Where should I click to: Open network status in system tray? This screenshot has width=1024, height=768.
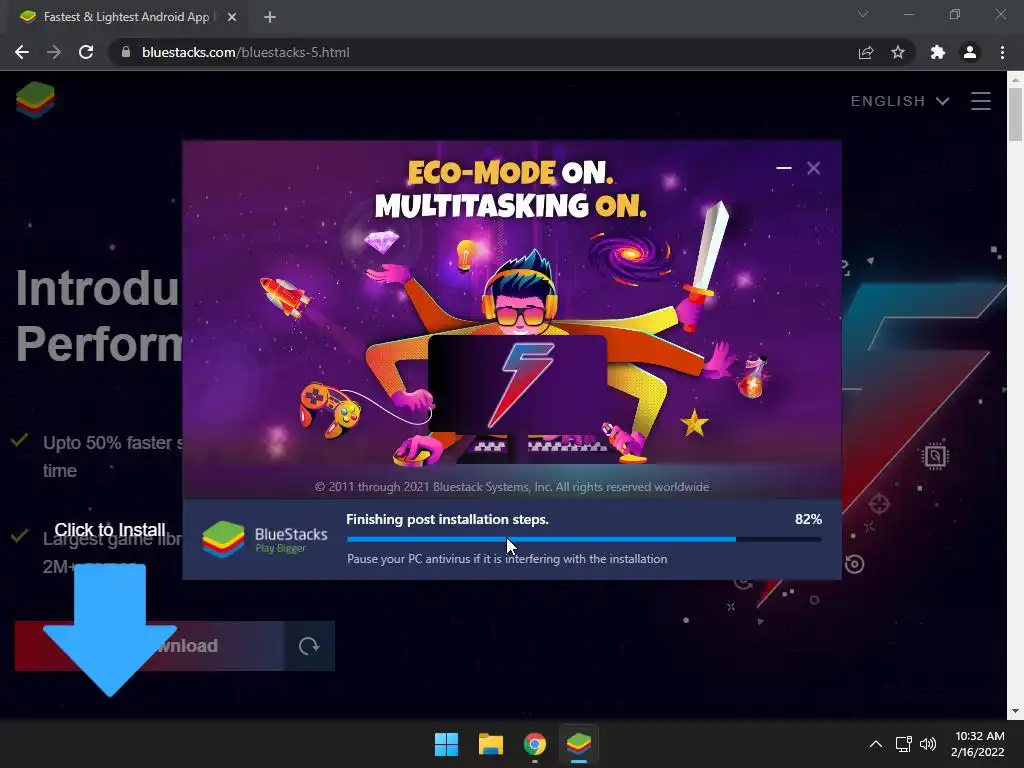coord(904,744)
